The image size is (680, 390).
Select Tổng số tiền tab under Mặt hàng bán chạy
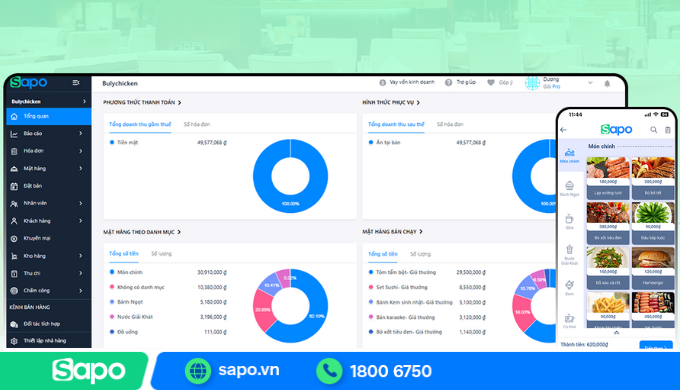383,254
